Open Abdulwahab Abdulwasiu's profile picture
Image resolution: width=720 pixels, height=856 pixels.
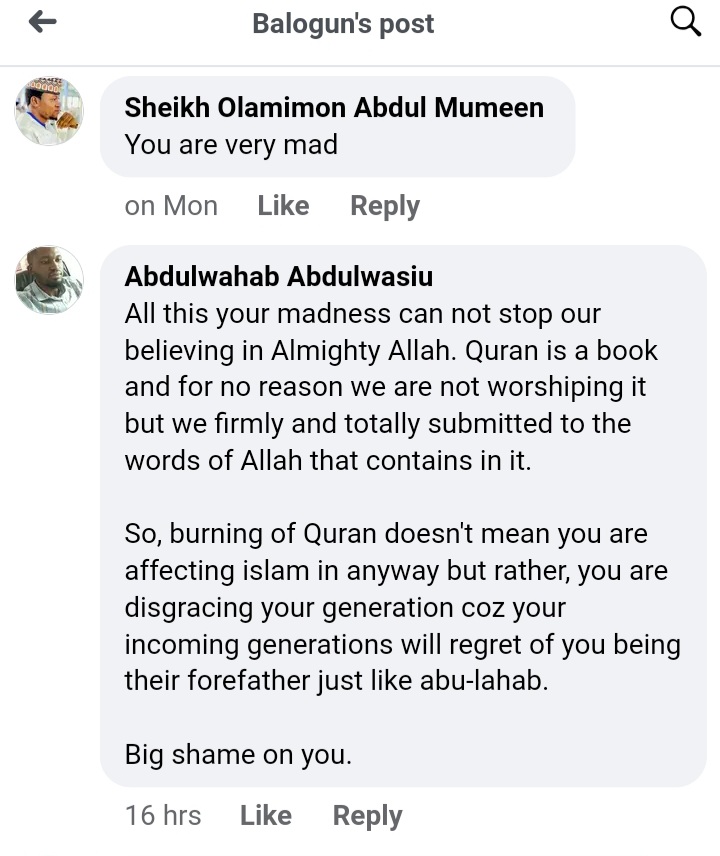coord(48,280)
